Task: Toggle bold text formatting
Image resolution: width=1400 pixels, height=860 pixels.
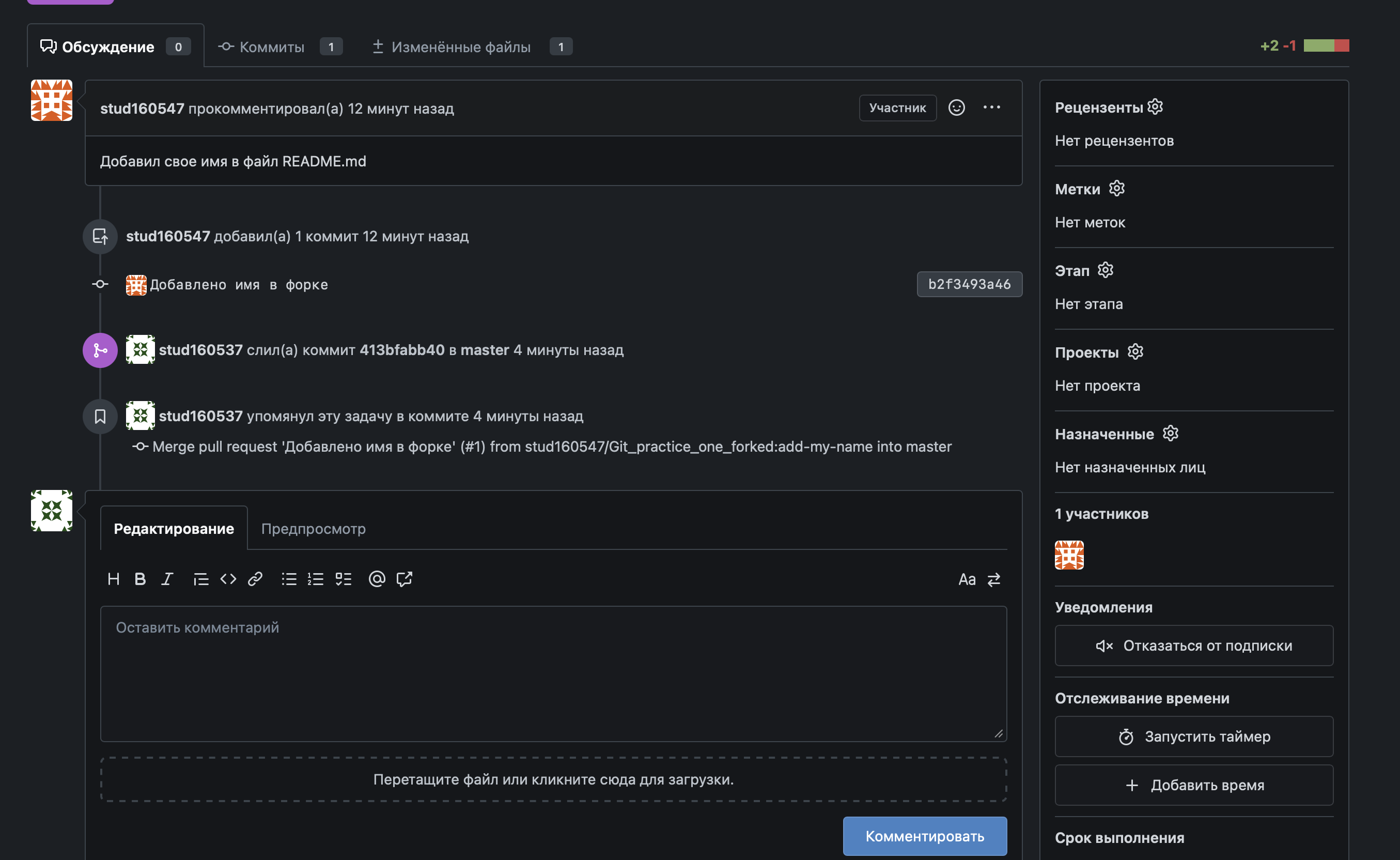Action: coord(140,579)
